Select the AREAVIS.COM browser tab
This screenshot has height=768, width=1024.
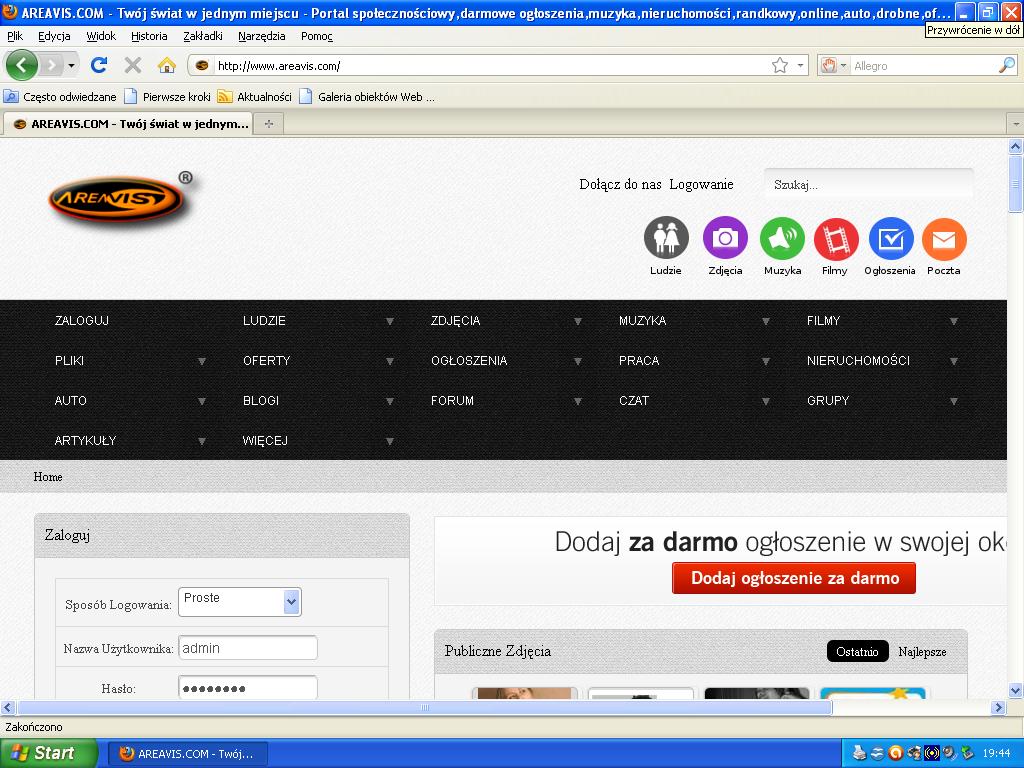click(129, 123)
